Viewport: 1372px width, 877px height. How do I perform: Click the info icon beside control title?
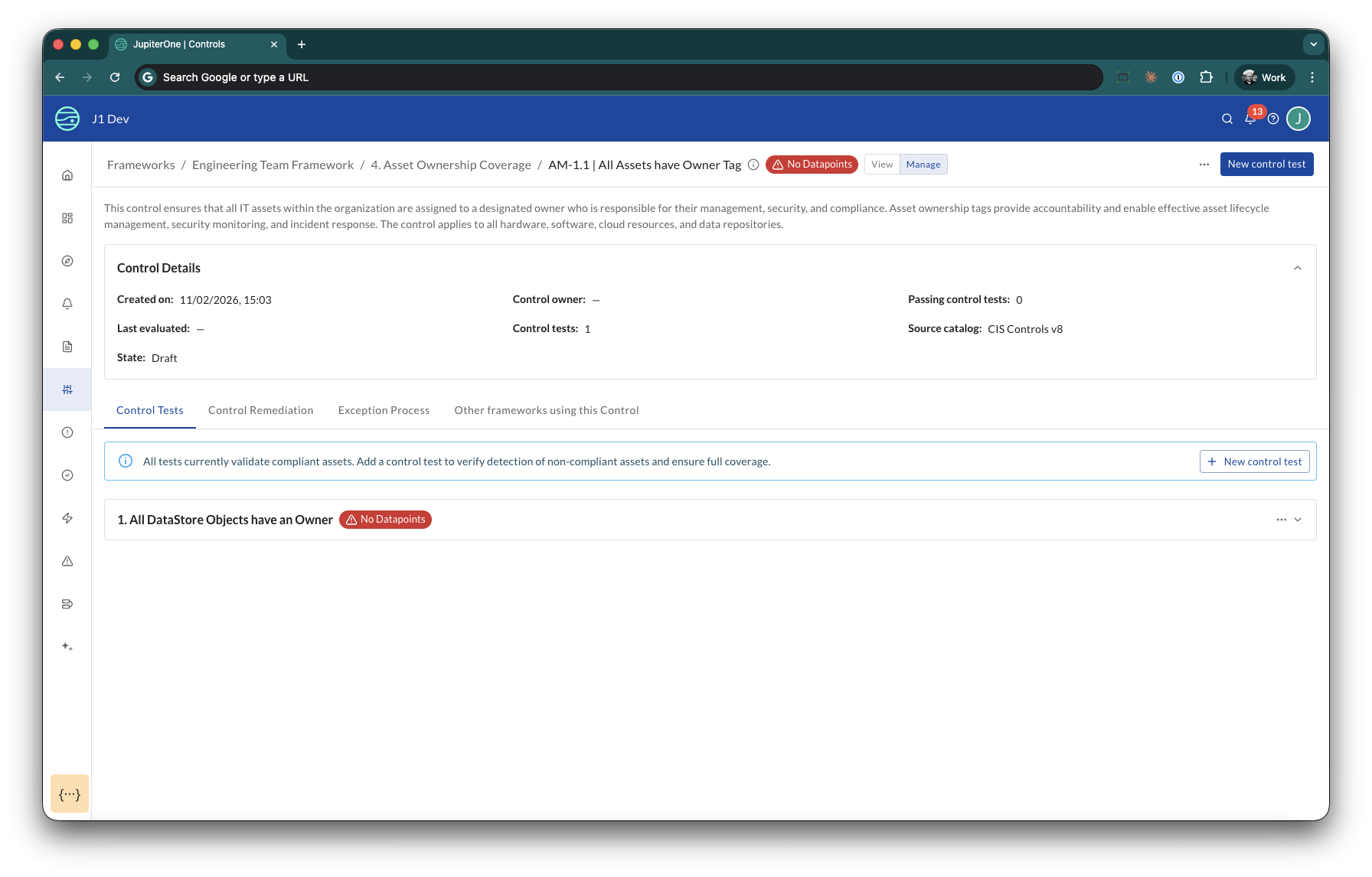pos(753,165)
